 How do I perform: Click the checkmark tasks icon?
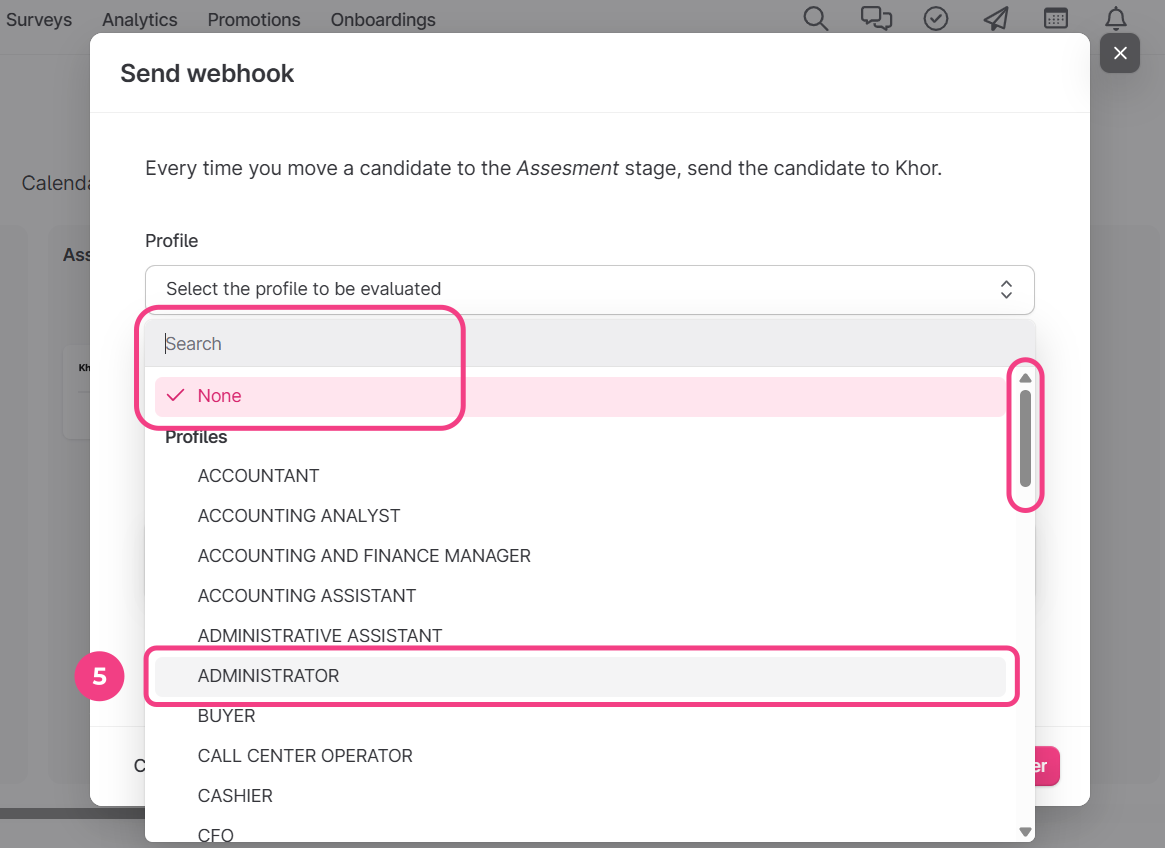point(936,19)
